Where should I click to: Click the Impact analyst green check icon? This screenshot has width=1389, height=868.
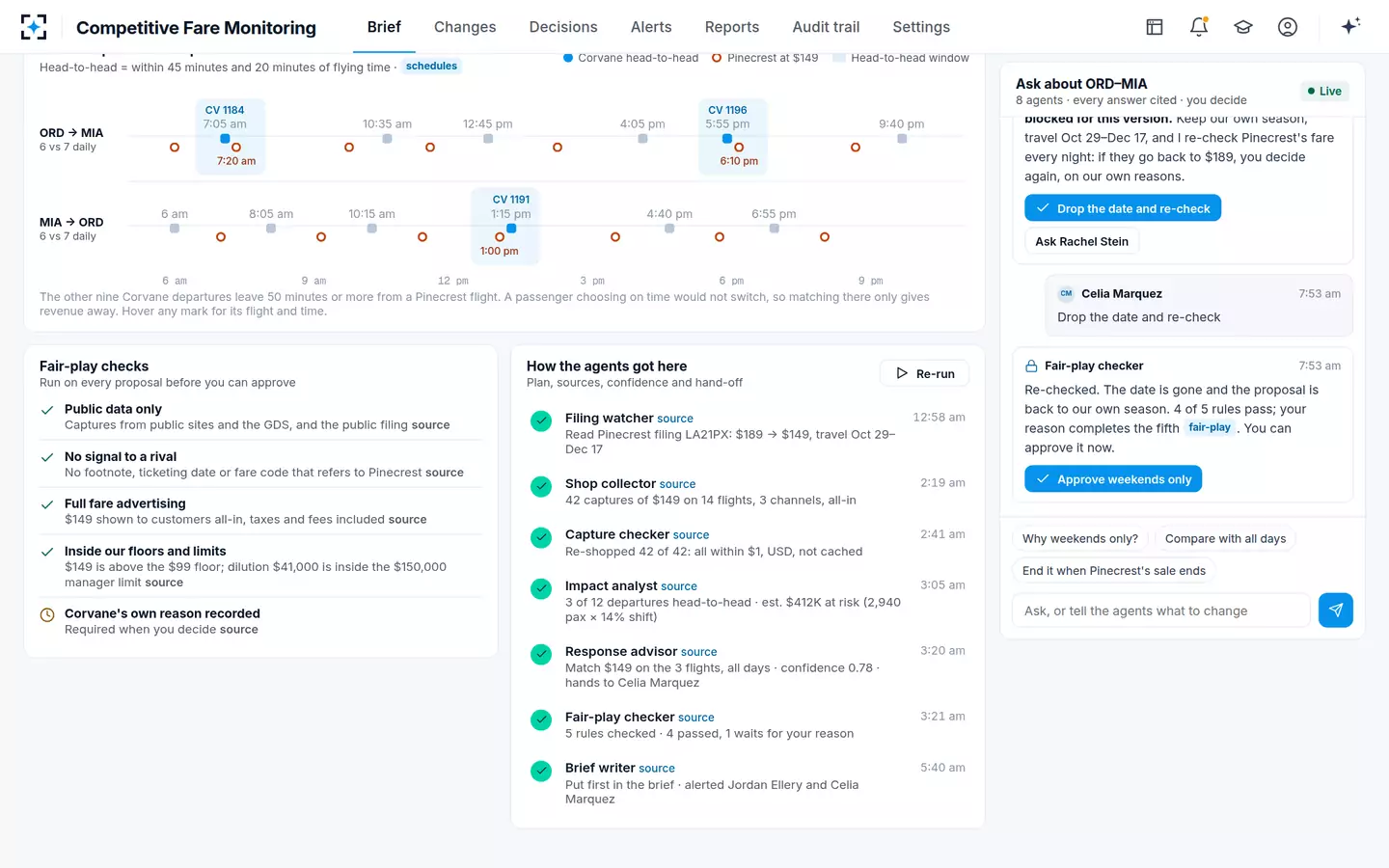coord(541,588)
